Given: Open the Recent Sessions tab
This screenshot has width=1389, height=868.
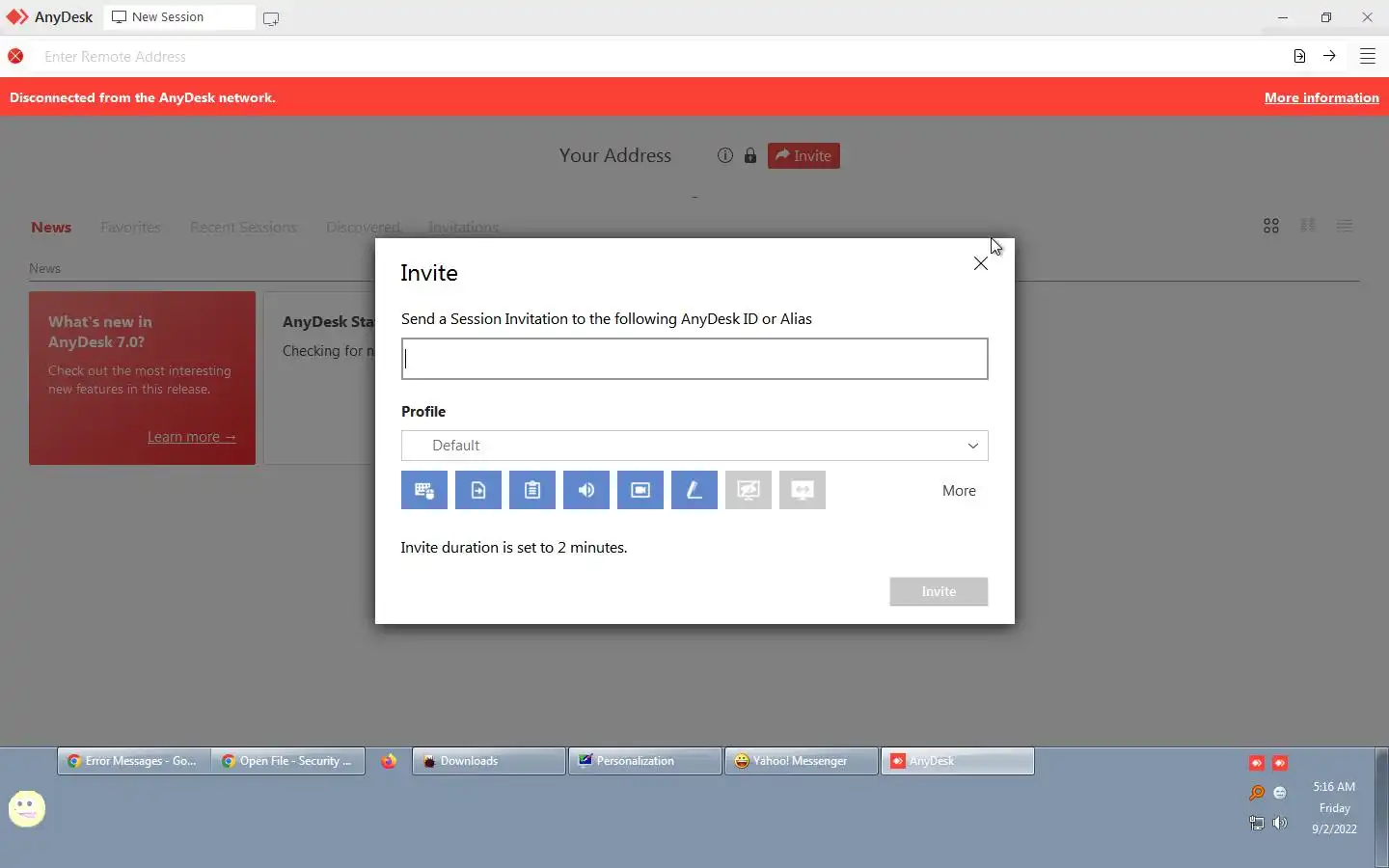Looking at the screenshot, I should click(243, 228).
